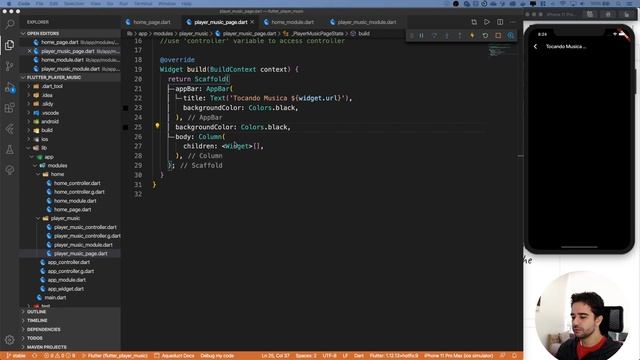
Task: Click the Step Into debug button
Action: [x=447, y=36]
